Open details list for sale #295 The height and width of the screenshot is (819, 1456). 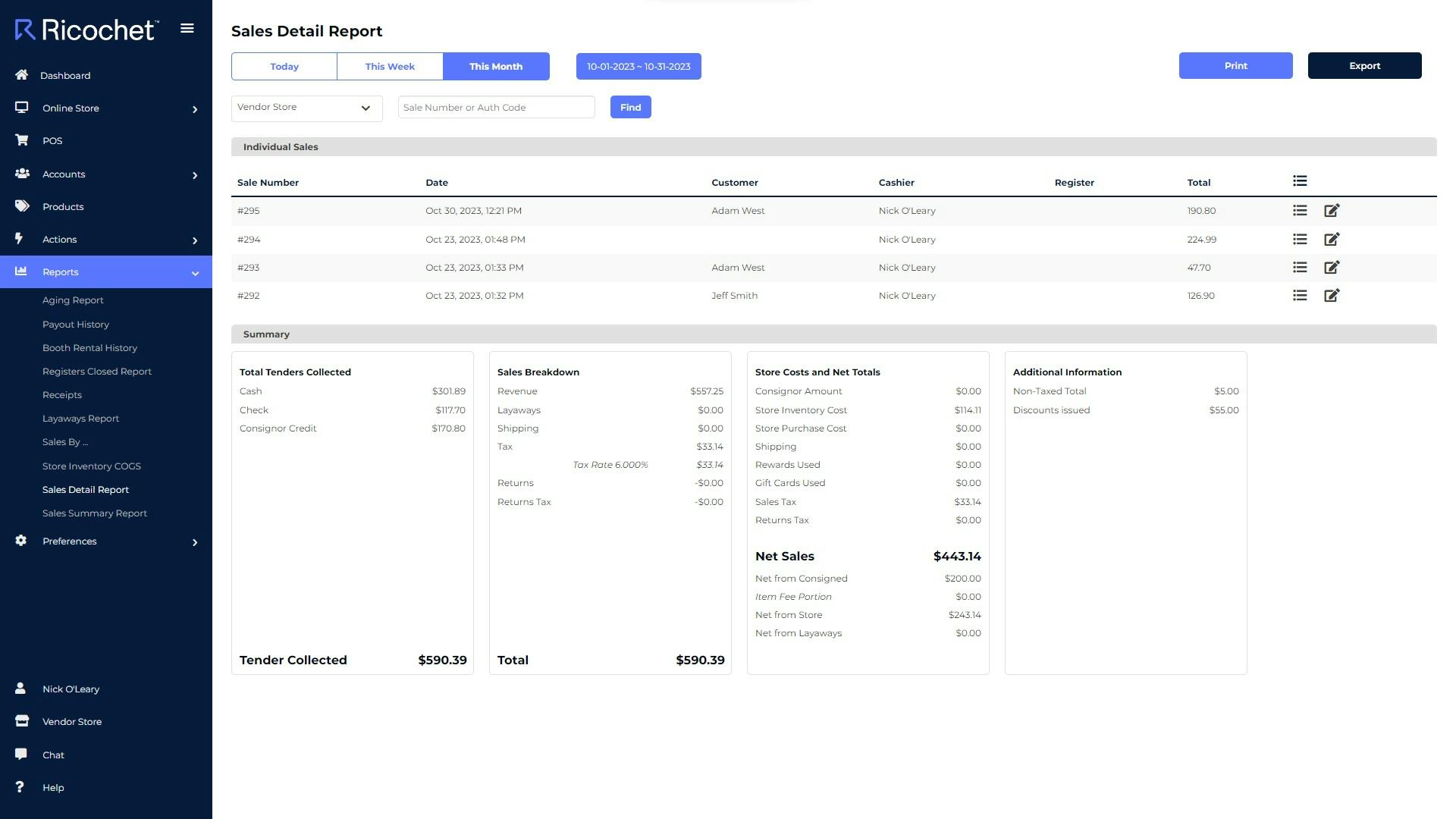point(1300,211)
